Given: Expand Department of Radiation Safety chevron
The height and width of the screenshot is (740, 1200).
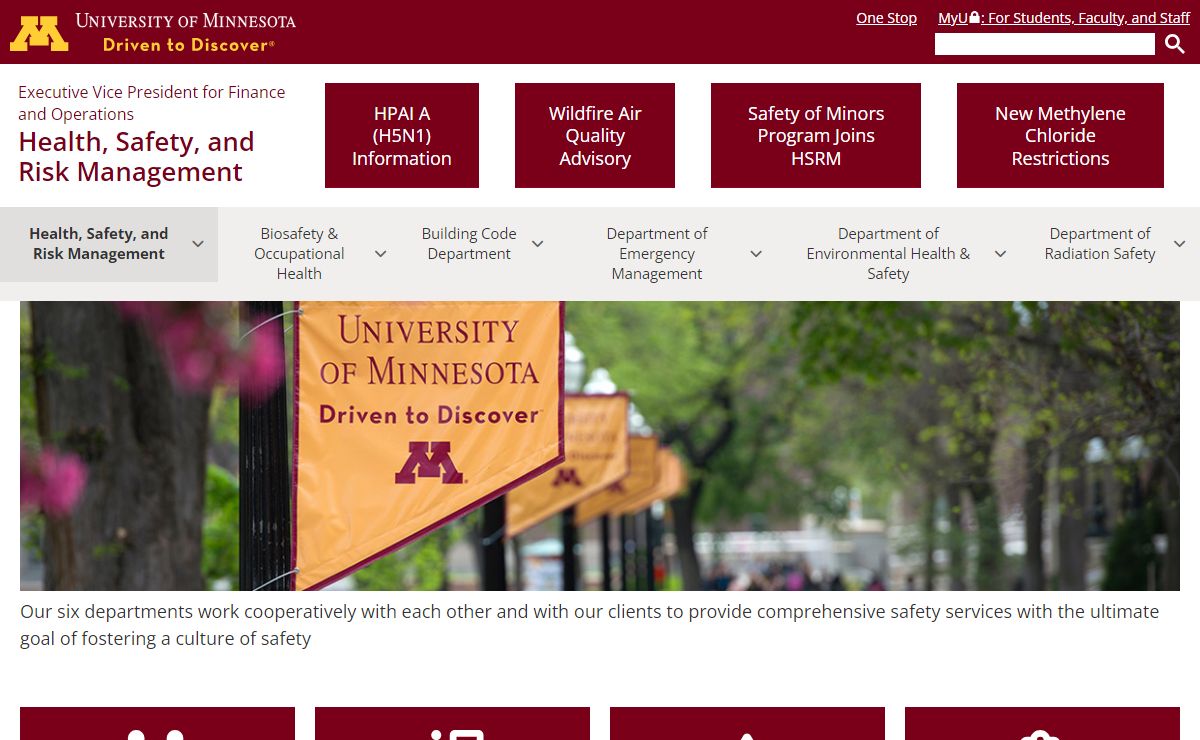Looking at the screenshot, I should 1180,244.
